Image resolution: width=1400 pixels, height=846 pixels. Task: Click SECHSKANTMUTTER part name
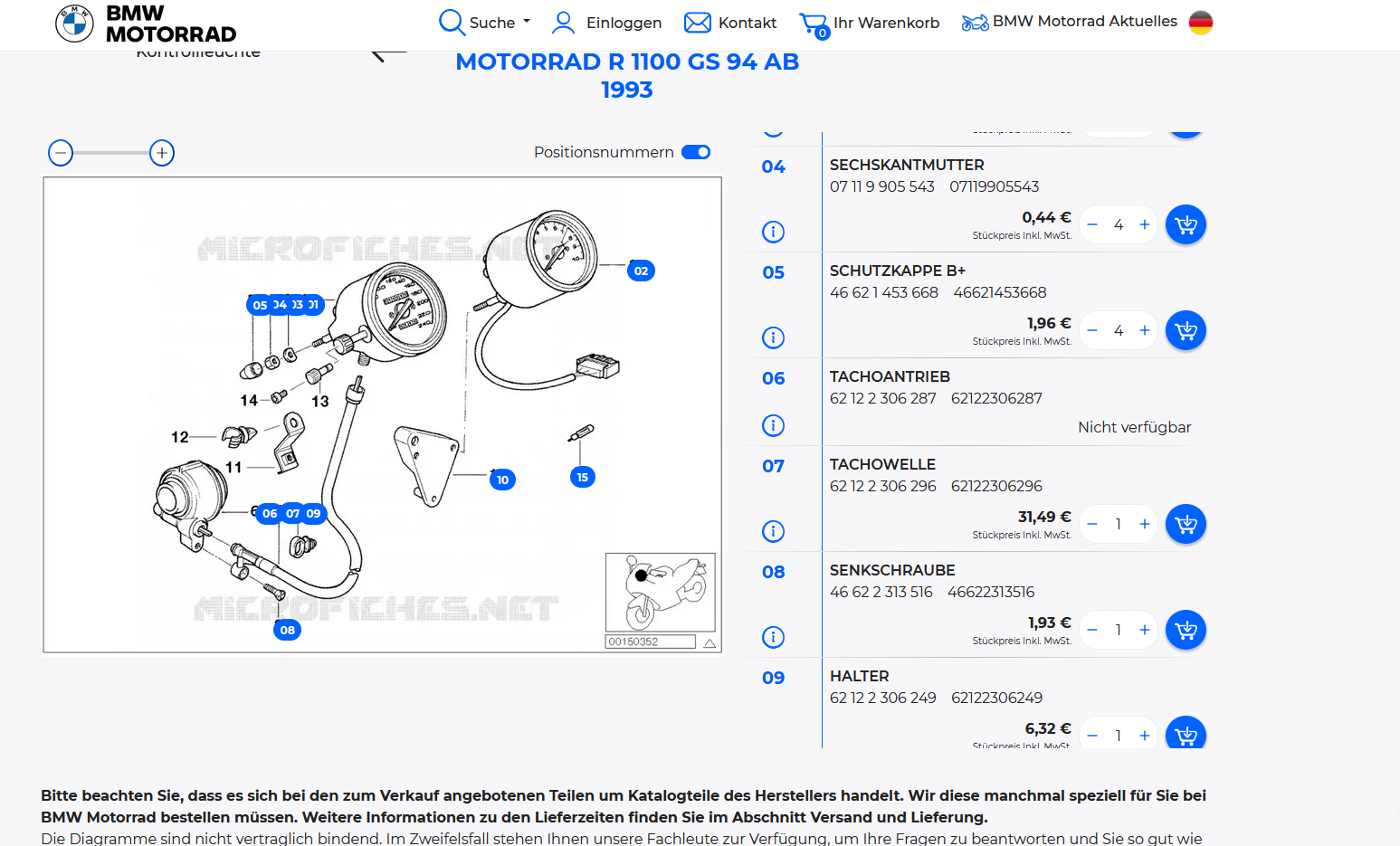pyautogui.click(x=907, y=165)
